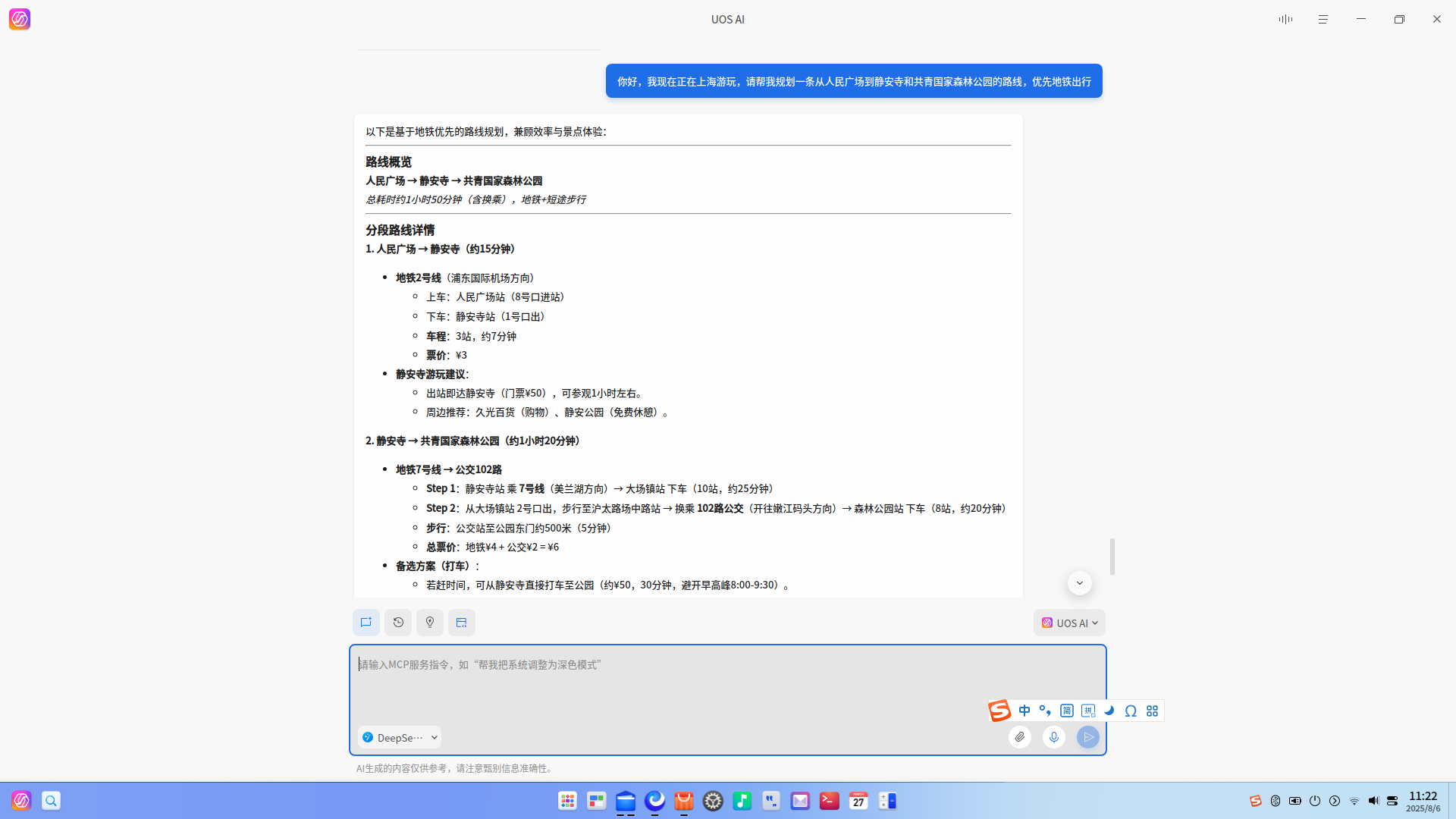Open the voice waveform mode in title bar

coord(1285,19)
